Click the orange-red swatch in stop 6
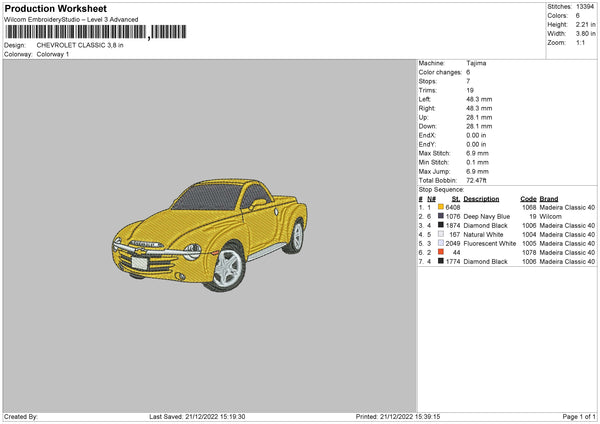Image resolution: width=600 pixels, height=424 pixels. click(440, 253)
